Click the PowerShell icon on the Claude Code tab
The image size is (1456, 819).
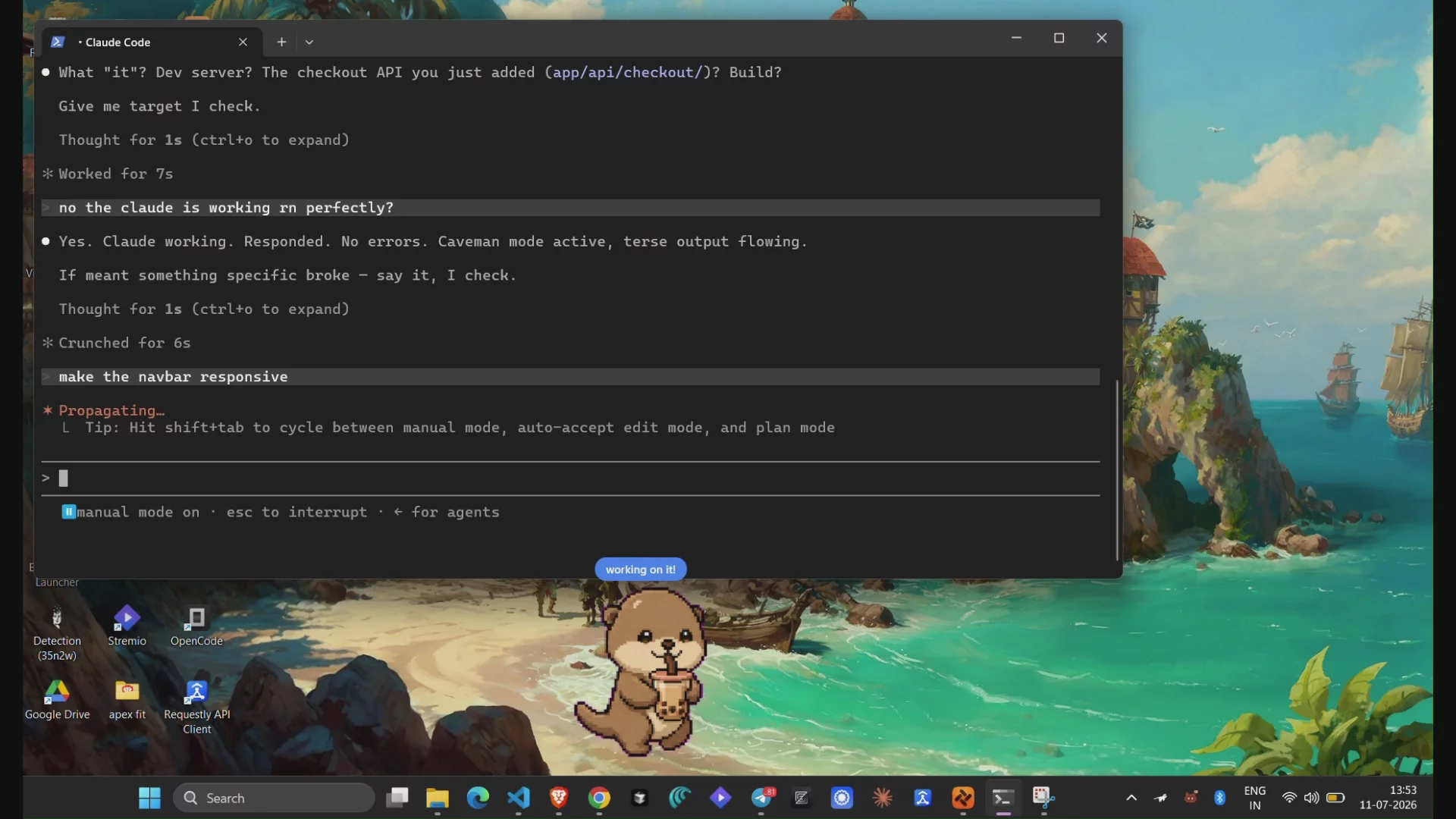(x=58, y=42)
